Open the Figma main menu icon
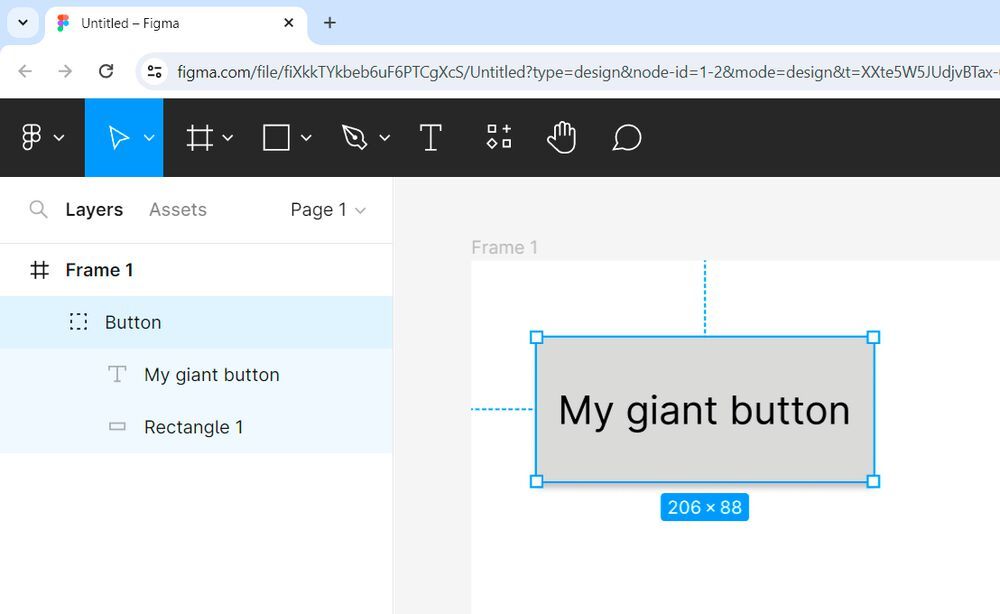The width and height of the screenshot is (1000, 614). coord(31,137)
